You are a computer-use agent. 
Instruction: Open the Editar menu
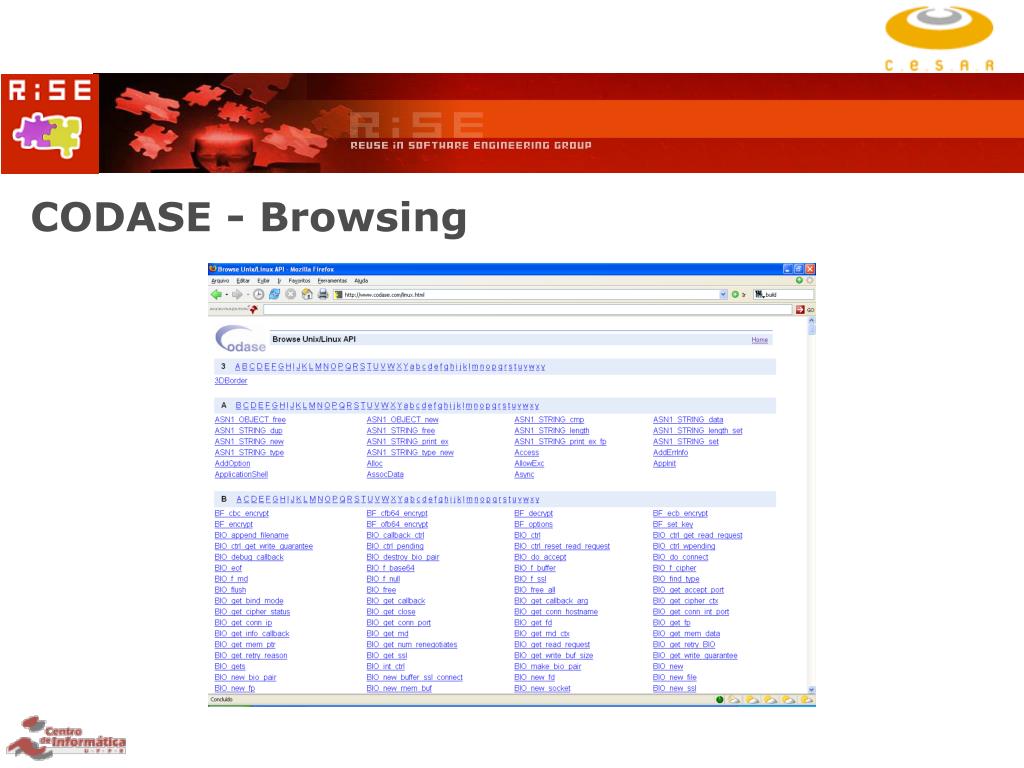coord(243,281)
